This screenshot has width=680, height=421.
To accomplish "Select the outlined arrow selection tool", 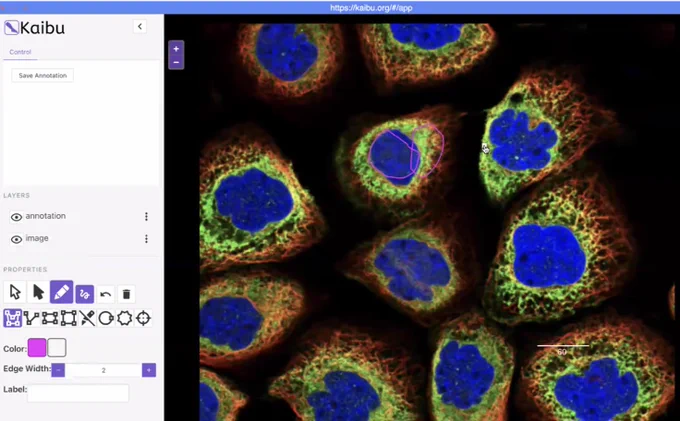I will click(15, 292).
